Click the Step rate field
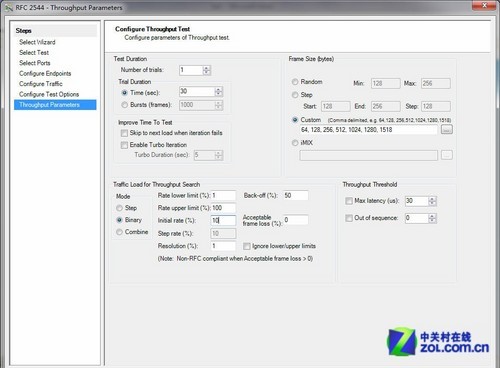Viewport: 500px width, 368px height. coord(223,233)
